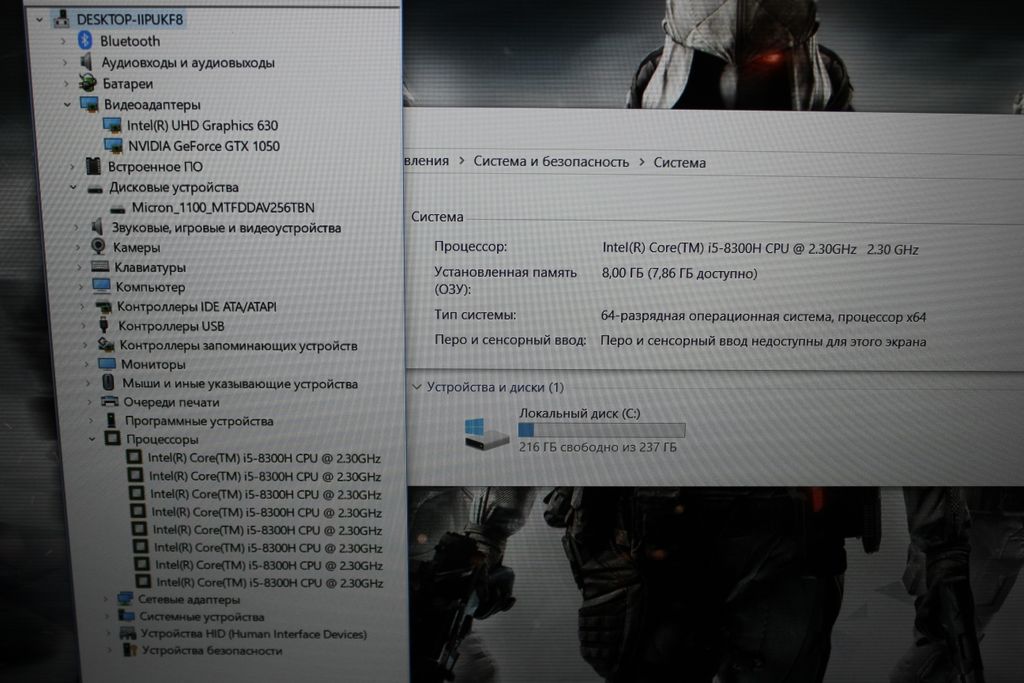Select the Intel(R) UHD Graphics 630 label
1024x683 pixels.
[202, 125]
